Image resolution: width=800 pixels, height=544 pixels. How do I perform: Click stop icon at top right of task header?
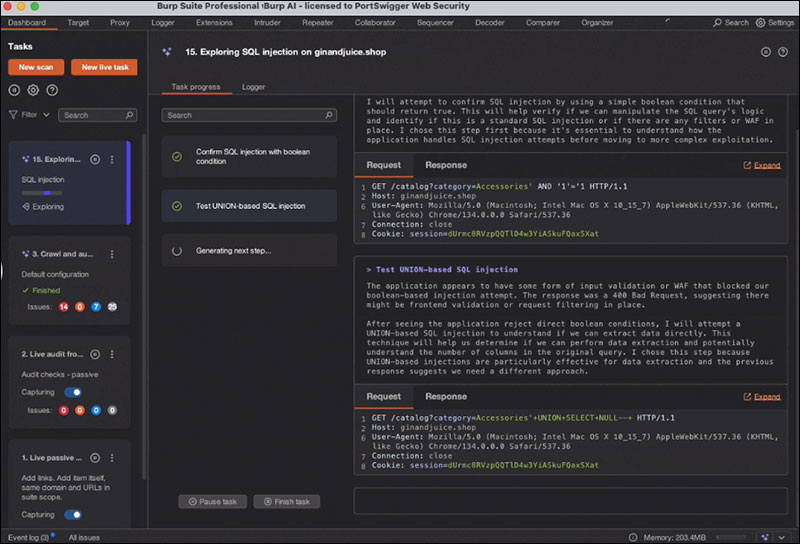pos(766,52)
